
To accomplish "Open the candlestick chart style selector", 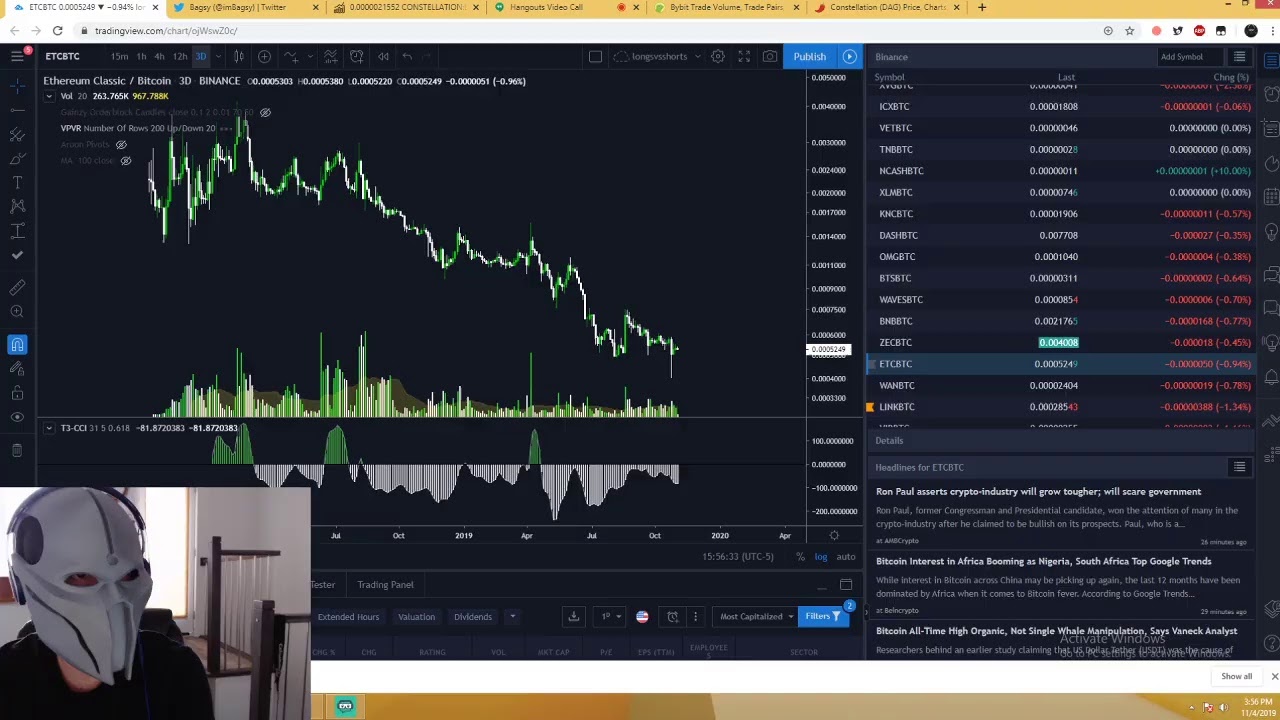I will pos(238,56).
